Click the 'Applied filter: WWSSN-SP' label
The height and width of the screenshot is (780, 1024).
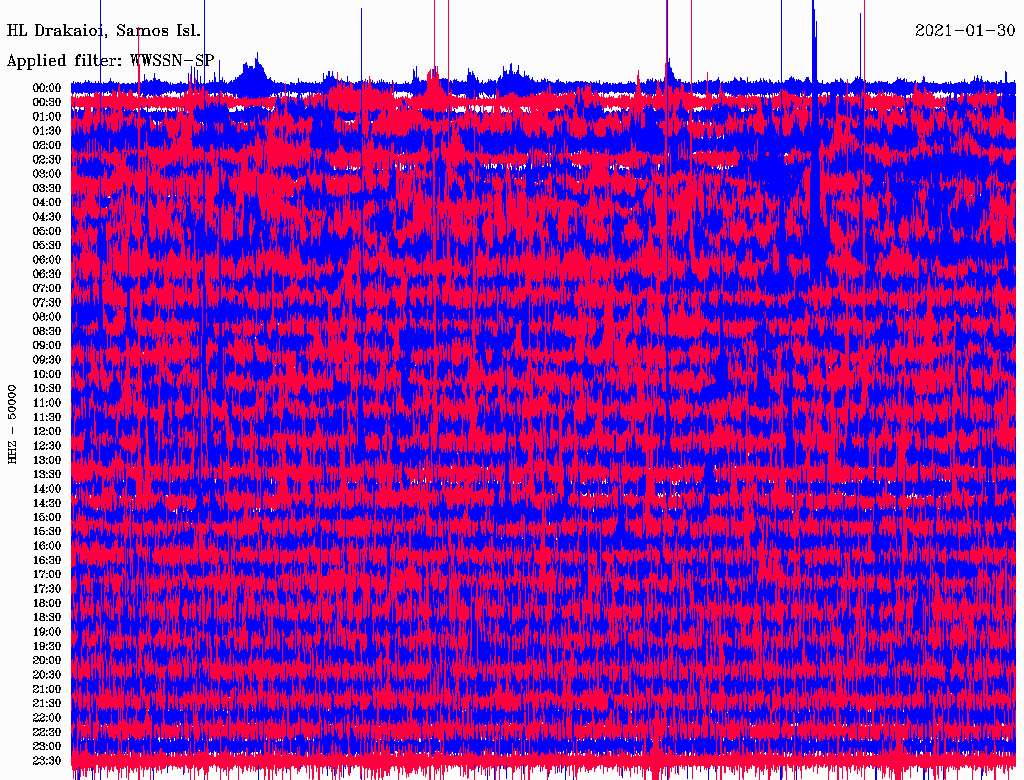110,61
